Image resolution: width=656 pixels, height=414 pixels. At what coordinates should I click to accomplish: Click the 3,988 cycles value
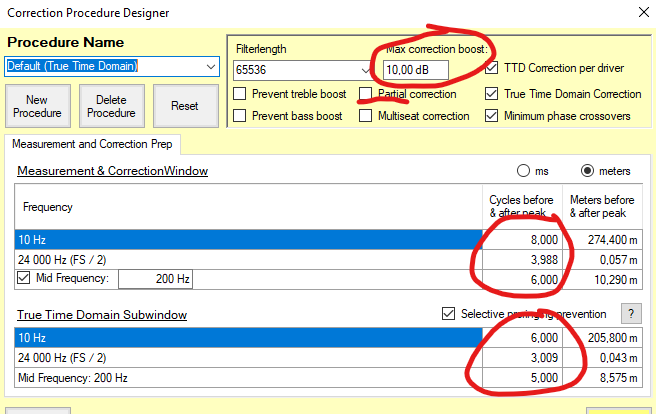coord(544,260)
